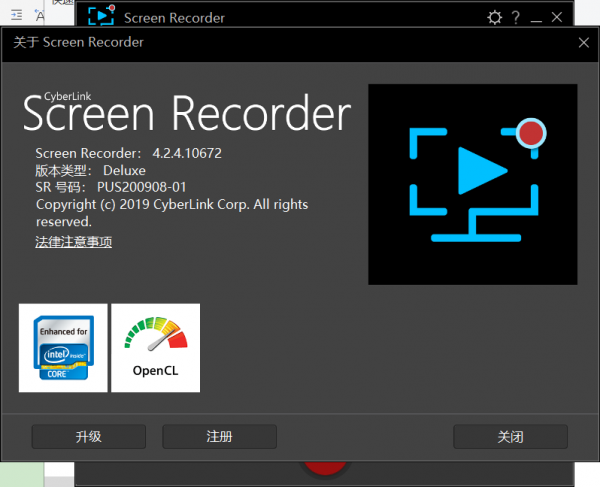Close the 关于 Screen Recorder dialog
The image size is (600, 487).
click(x=584, y=42)
